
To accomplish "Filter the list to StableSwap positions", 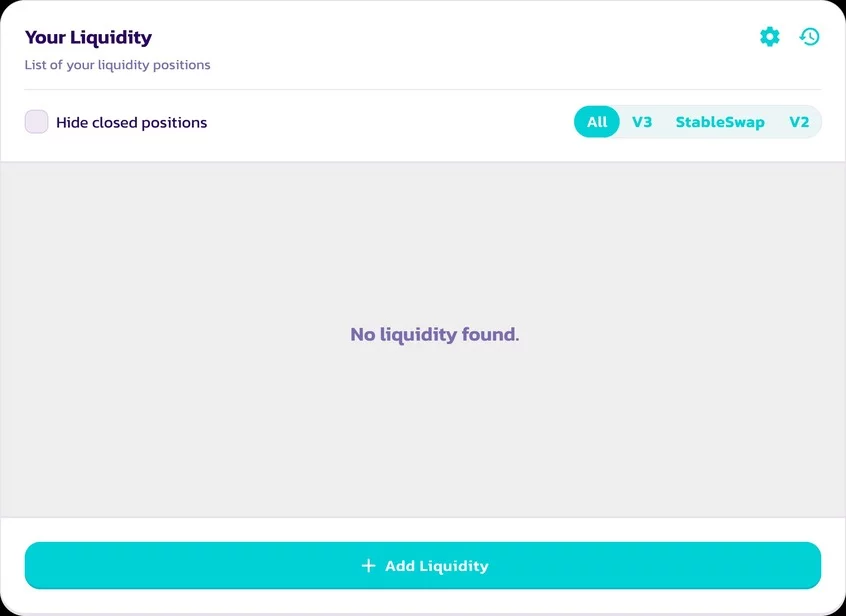I will (720, 122).
